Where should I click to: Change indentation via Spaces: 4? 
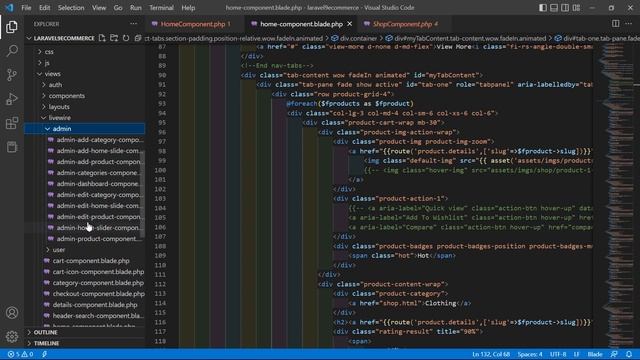(x=530, y=354)
